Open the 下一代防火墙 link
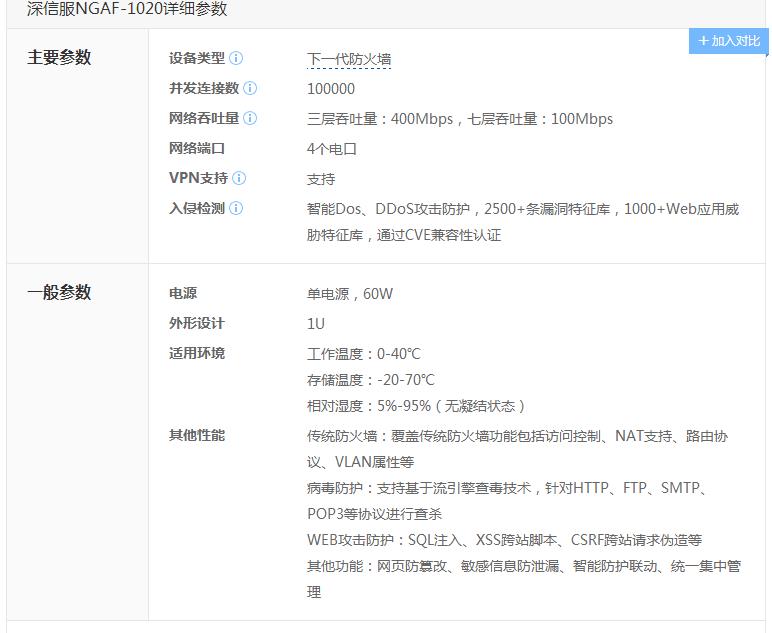This screenshot has height=633, width=772. point(349,59)
